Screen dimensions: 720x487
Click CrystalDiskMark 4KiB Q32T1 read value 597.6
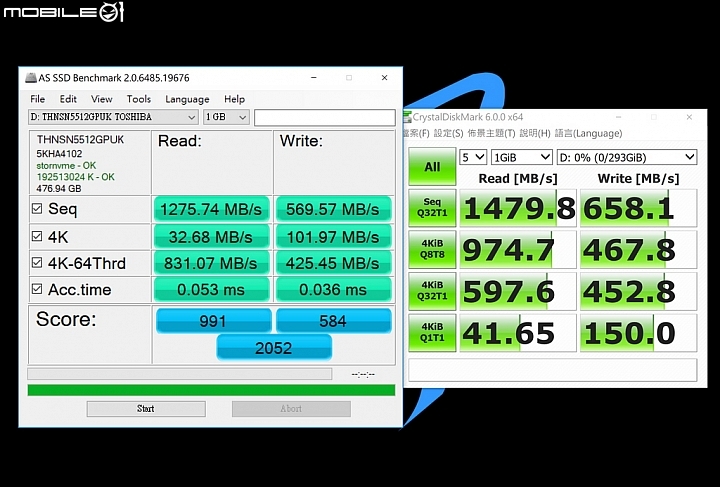518,291
